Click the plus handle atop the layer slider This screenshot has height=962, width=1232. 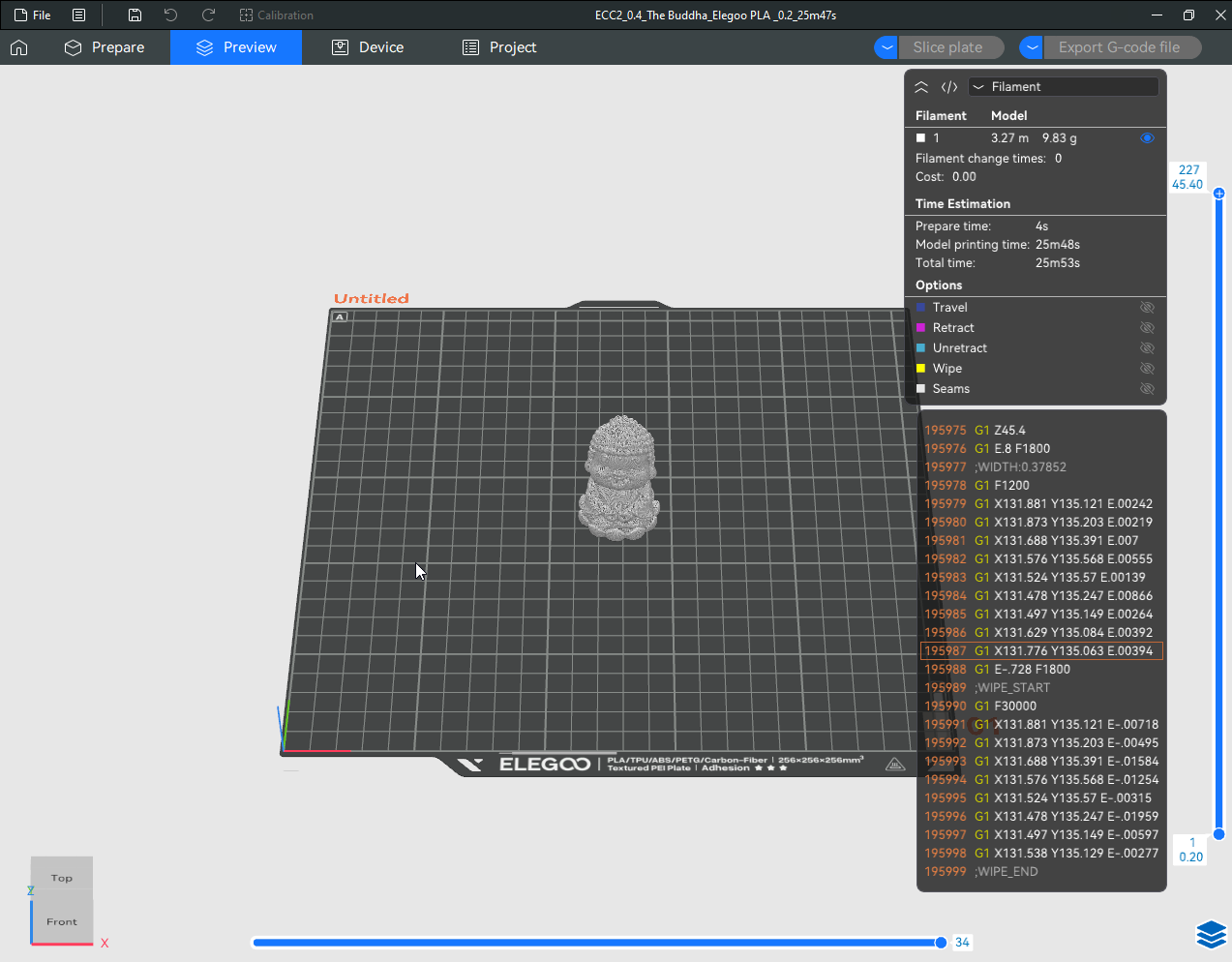1218,194
